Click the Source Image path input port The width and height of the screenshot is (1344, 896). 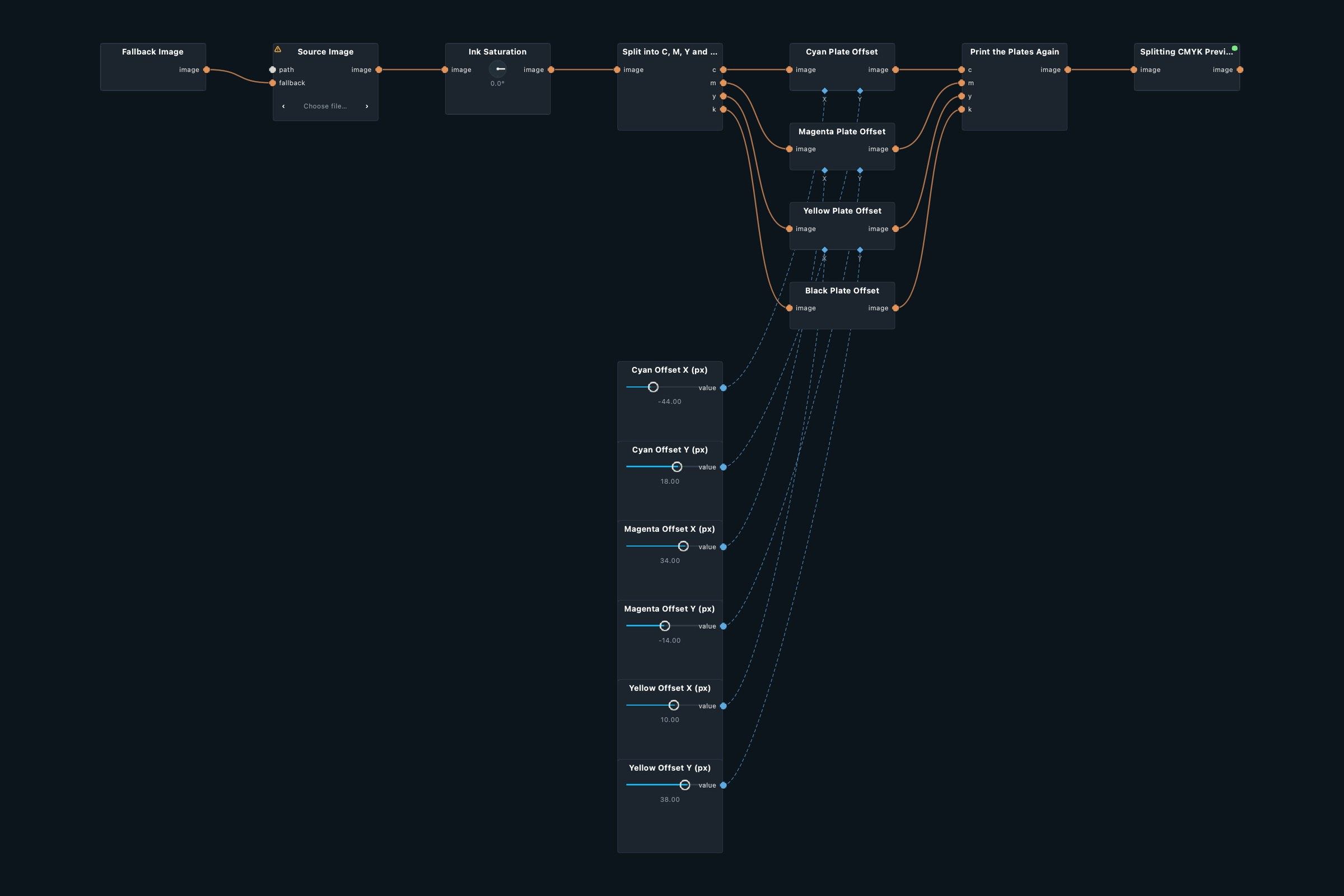[x=273, y=69]
